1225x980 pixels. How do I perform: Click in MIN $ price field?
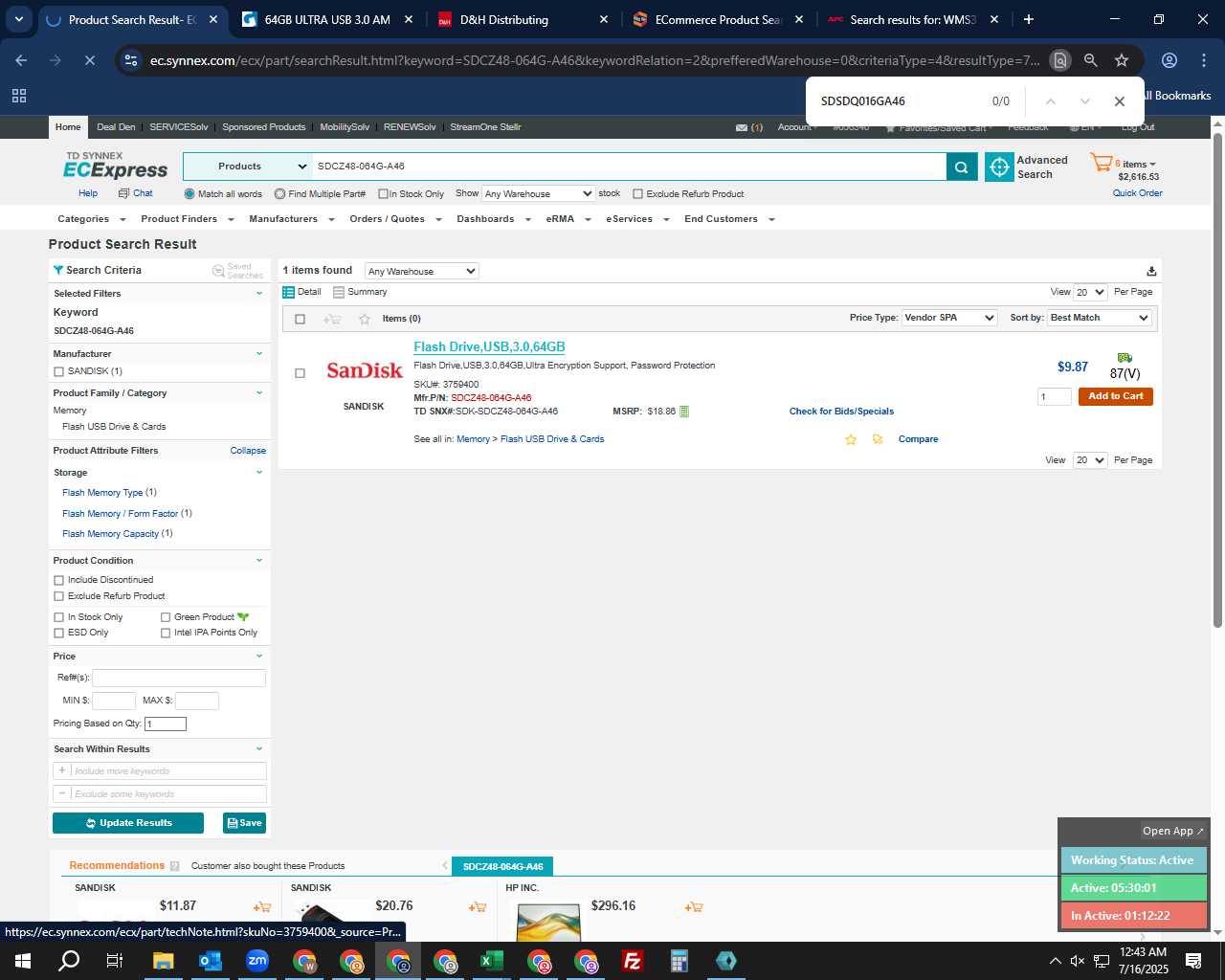[114, 701]
